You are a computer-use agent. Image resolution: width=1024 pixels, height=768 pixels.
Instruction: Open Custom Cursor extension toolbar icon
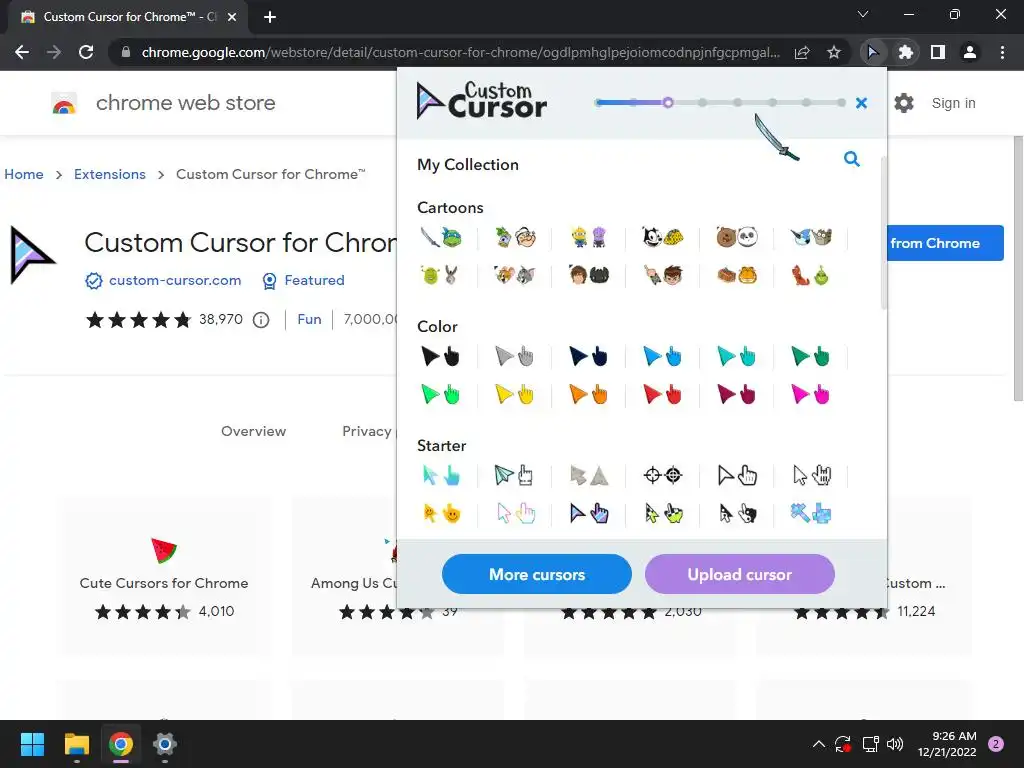point(872,52)
